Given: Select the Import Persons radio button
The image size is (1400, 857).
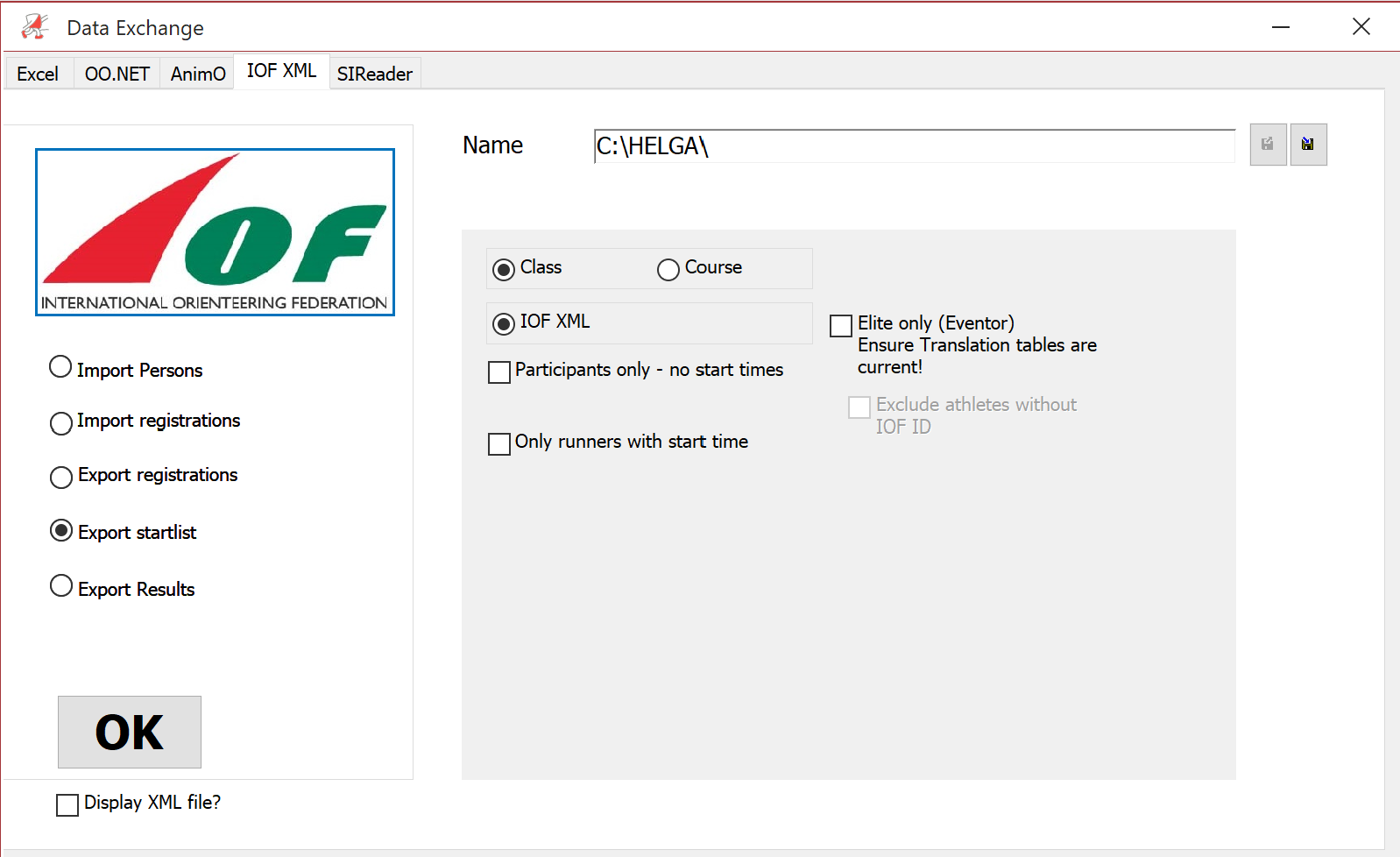Looking at the screenshot, I should (x=60, y=366).
